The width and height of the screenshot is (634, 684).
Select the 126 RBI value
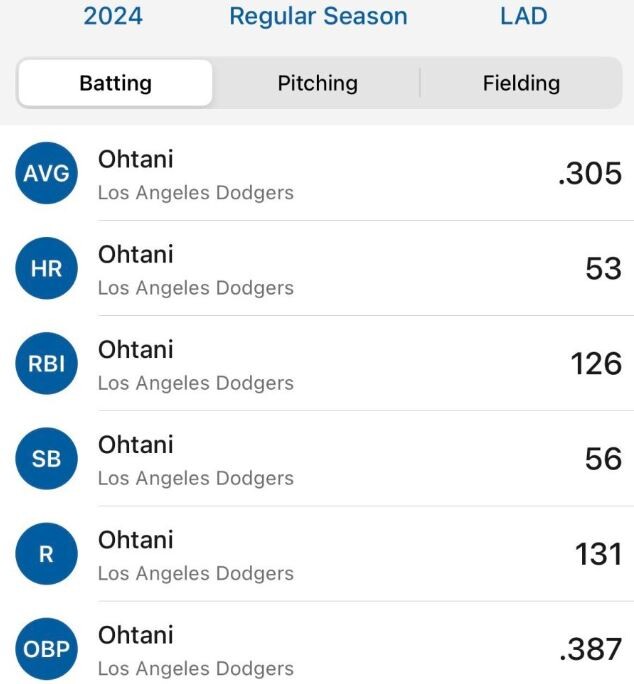[596, 363]
